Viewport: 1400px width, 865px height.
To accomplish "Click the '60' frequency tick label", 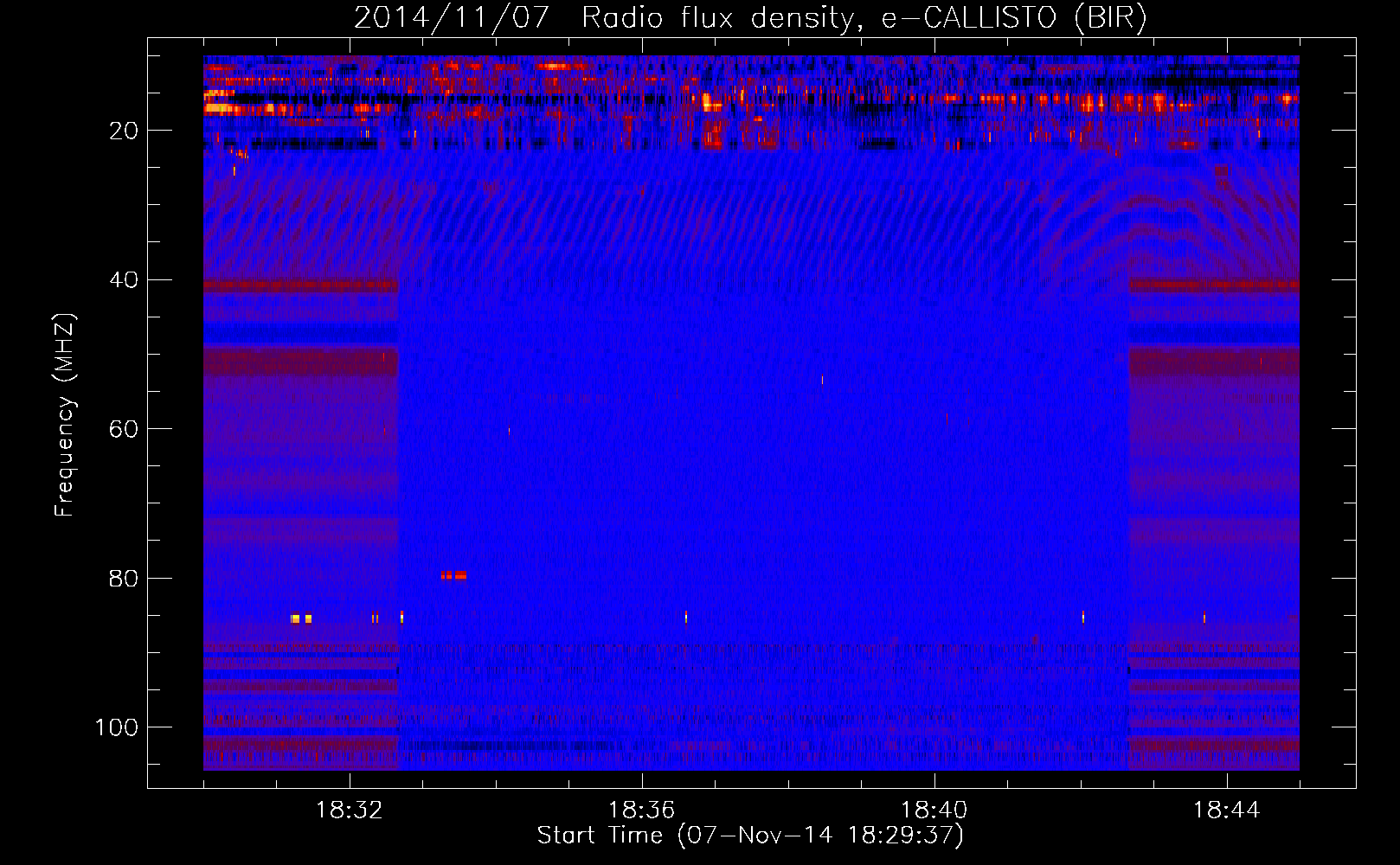I will click(124, 429).
